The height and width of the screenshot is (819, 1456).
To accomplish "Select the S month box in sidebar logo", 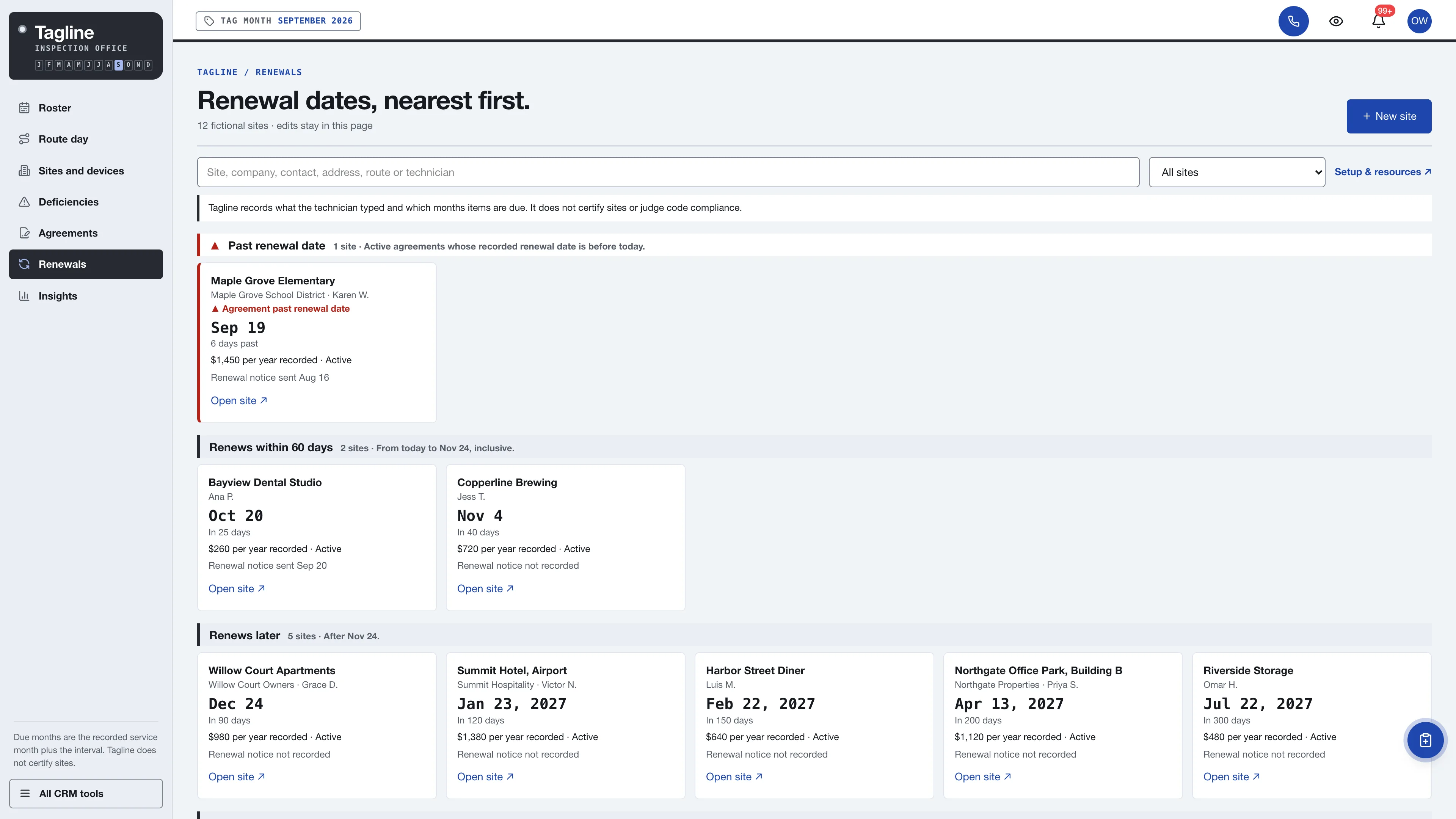I will pos(118,65).
